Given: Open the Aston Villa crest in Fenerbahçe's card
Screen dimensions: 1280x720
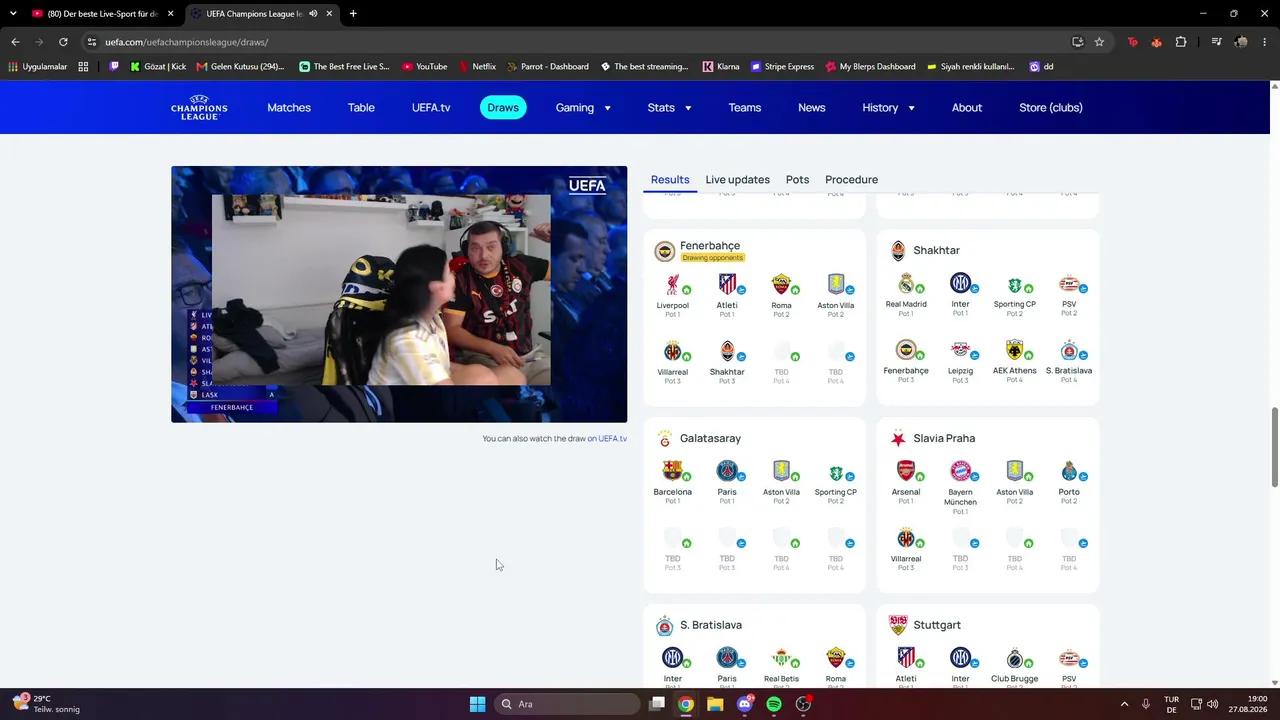Looking at the screenshot, I should tap(836, 285).
